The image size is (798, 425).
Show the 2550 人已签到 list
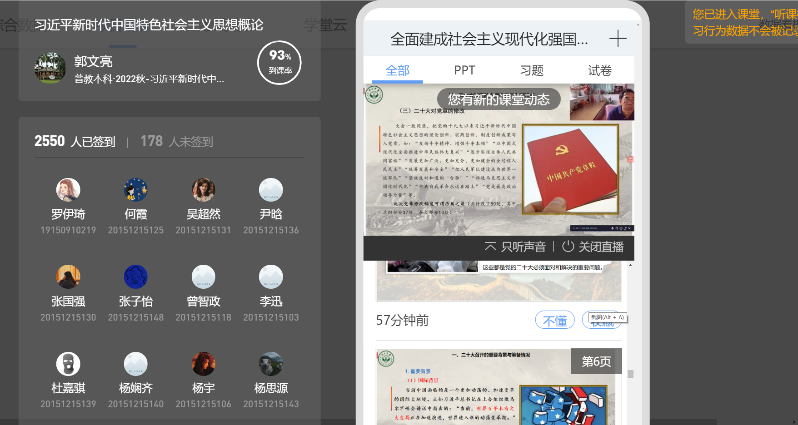tap(74, 142)
